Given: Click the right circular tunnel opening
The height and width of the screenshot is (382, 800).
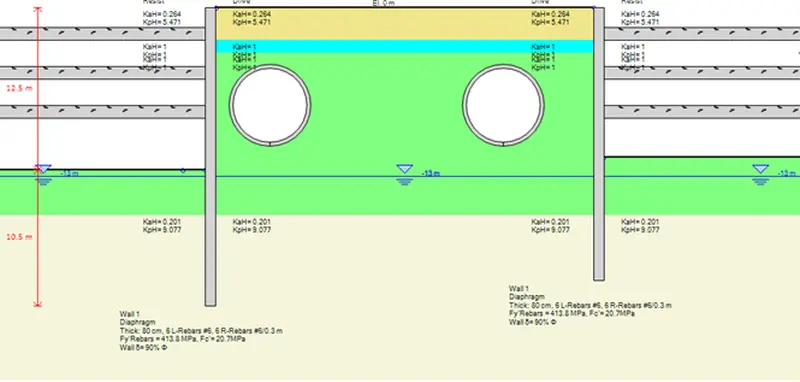Looking at the screenshot, I should click(503, 105).
